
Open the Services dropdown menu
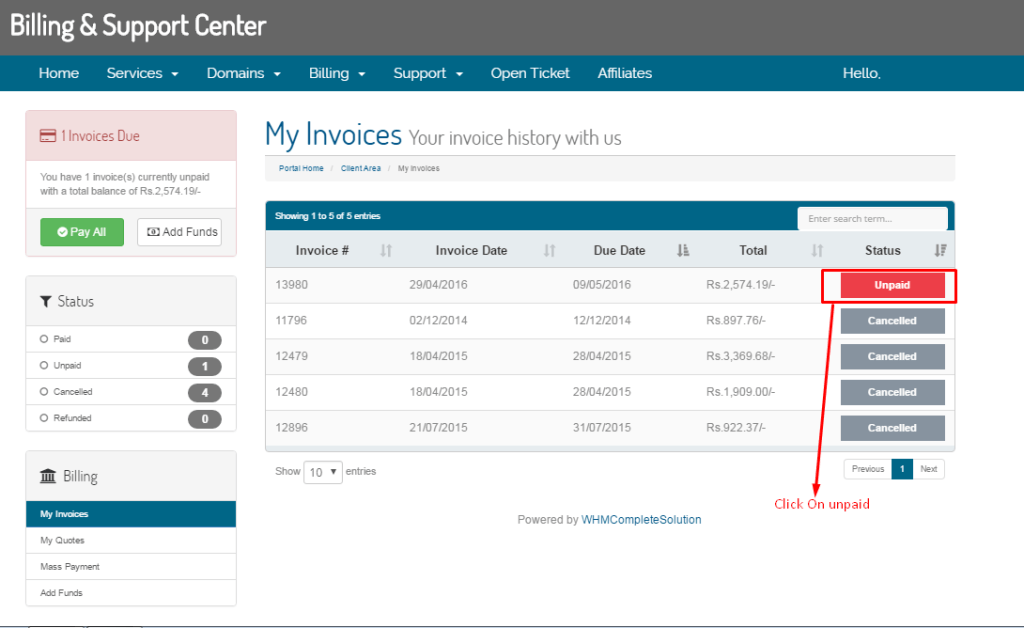coord(142,73)
